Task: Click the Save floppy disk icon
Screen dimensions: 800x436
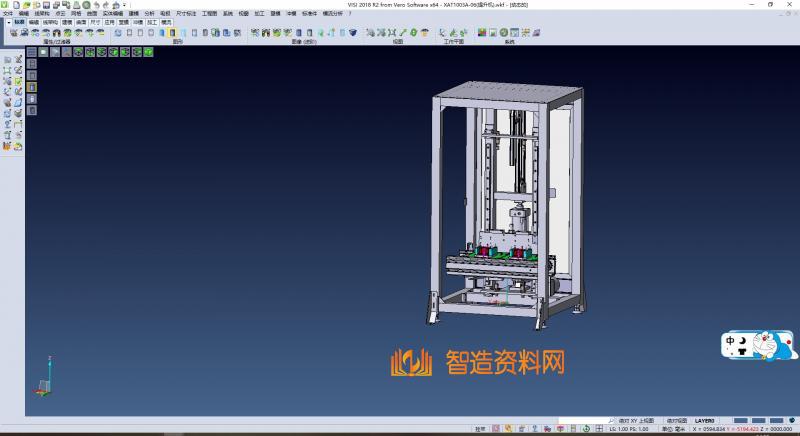Action: point(46,5)
